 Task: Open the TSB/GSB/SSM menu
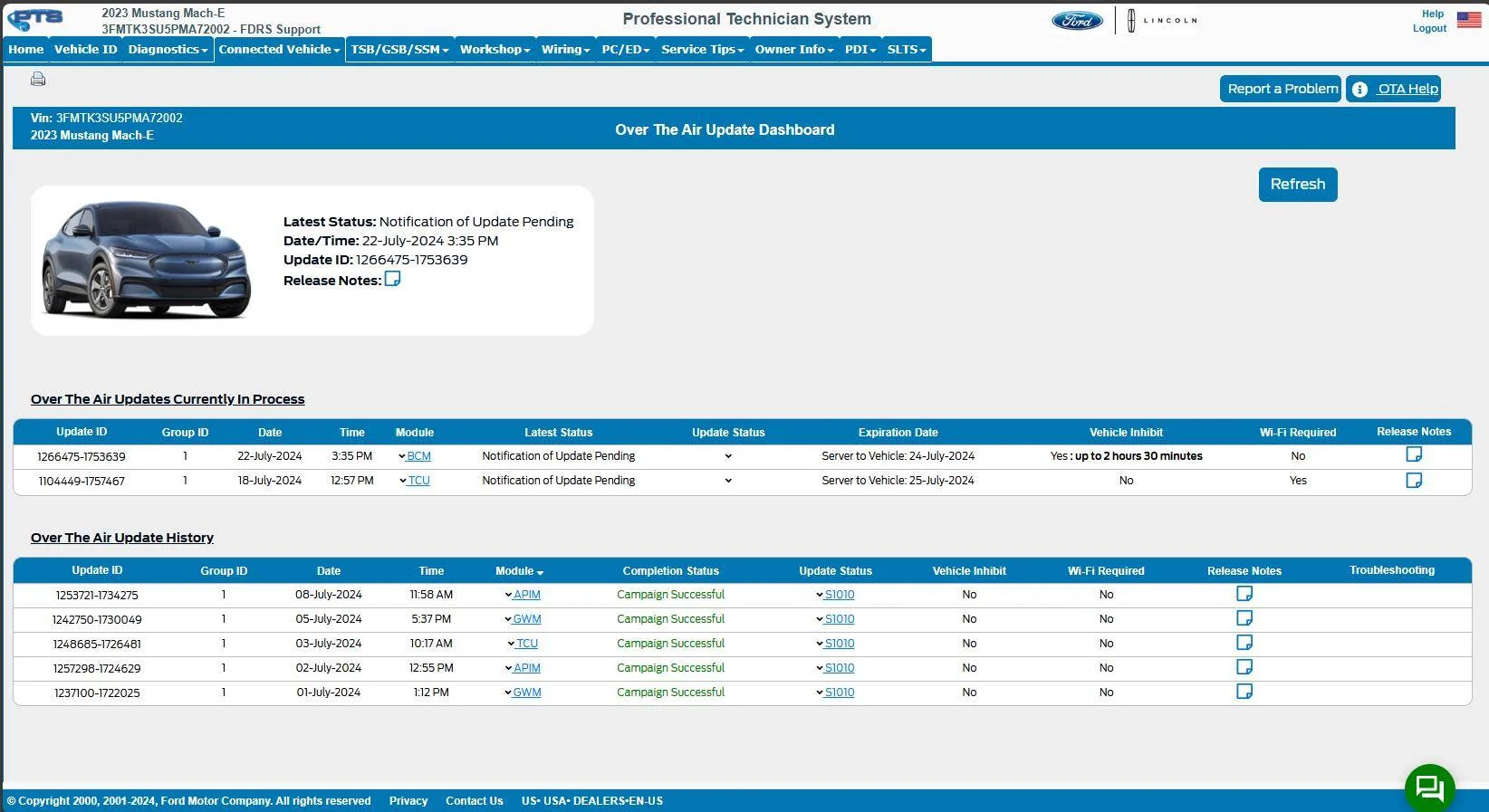(x=399, y=50)
